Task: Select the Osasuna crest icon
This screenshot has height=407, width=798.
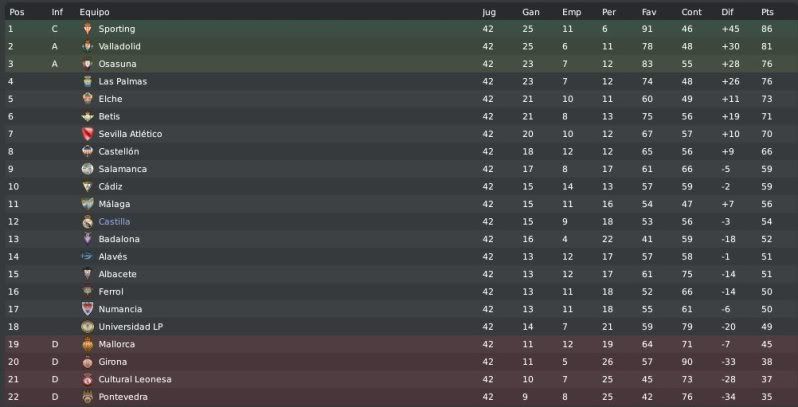Action: [88, 64]
